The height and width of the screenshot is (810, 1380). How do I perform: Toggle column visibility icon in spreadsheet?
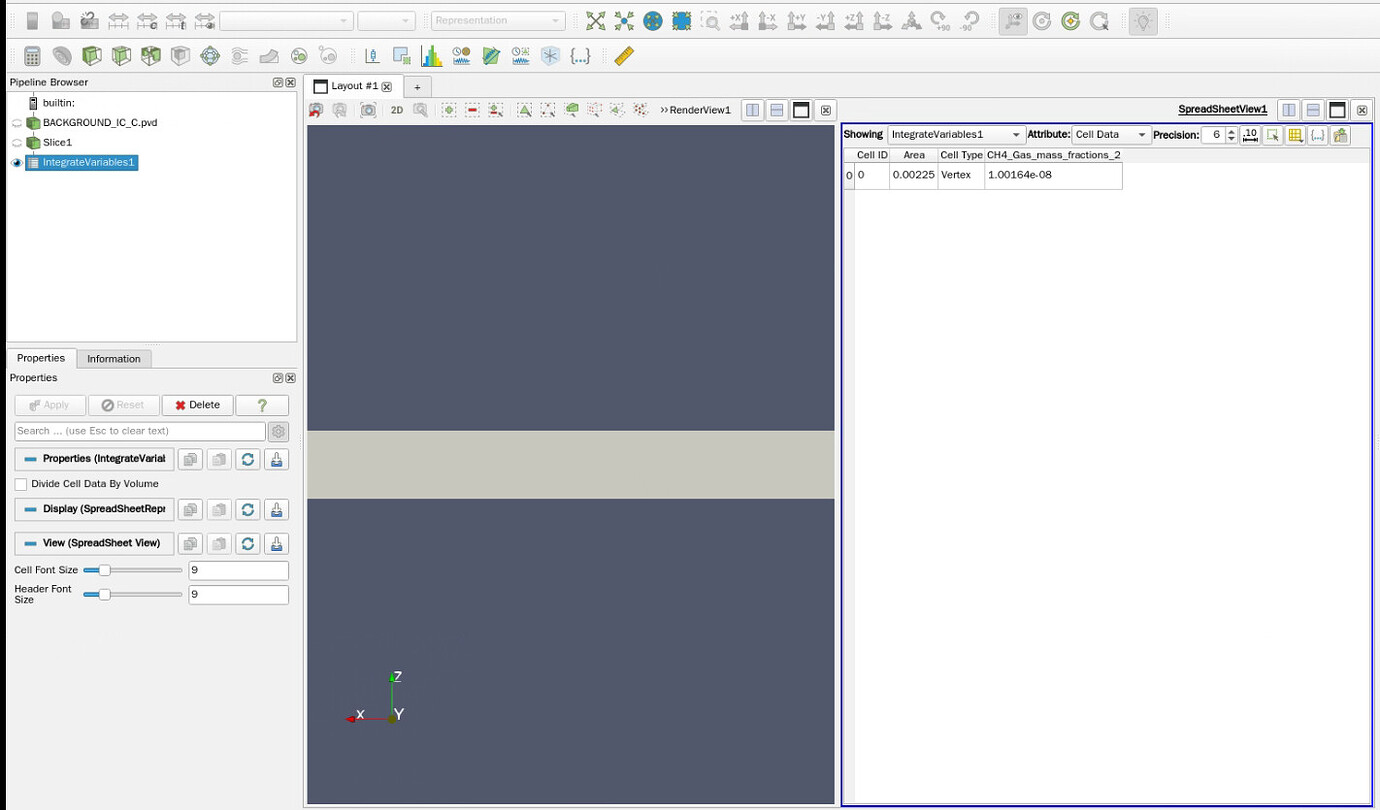1296,135
